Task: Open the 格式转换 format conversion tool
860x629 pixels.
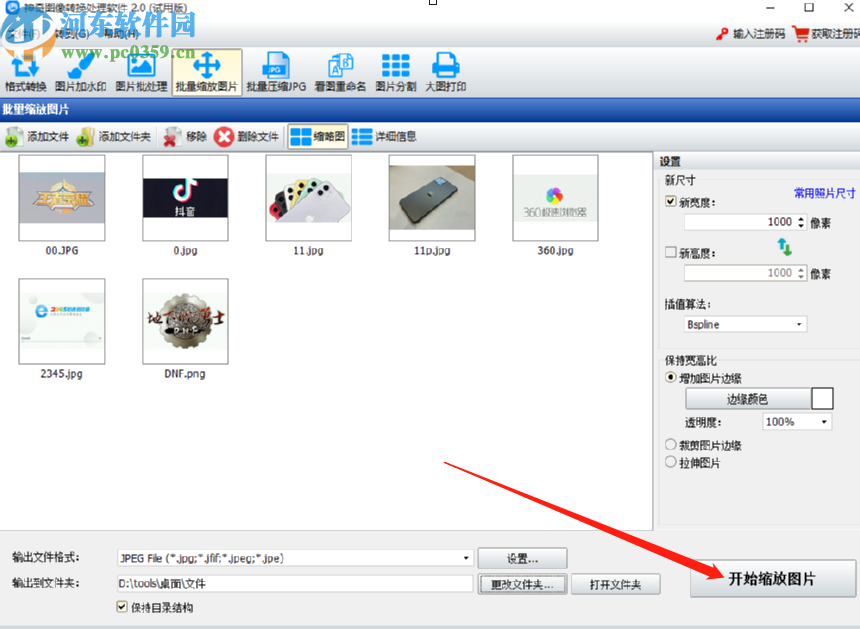Action: coord(26,72)
